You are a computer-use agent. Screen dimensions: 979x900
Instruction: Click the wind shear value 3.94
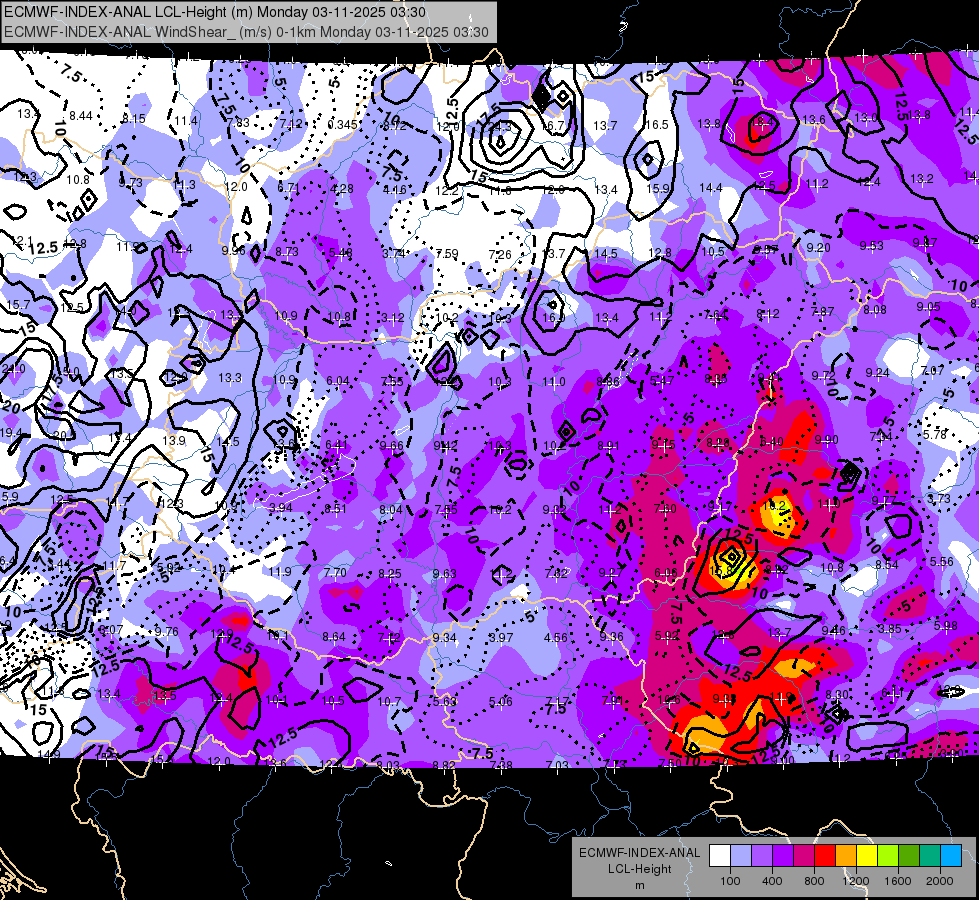pyautogui.click(x=281, y=507)
